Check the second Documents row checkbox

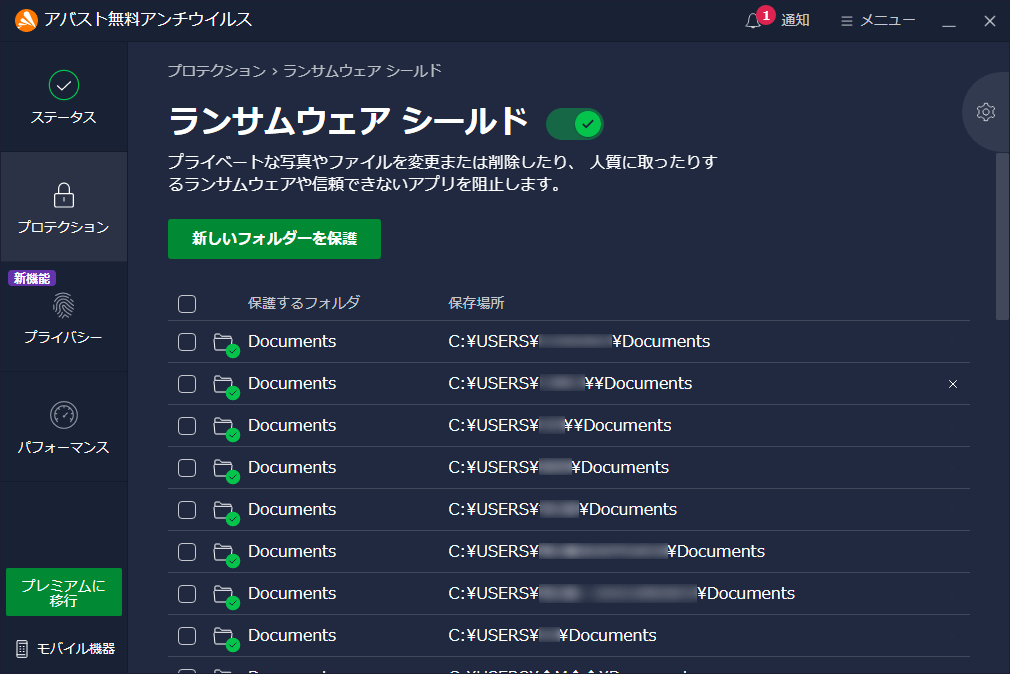[187, 384]
